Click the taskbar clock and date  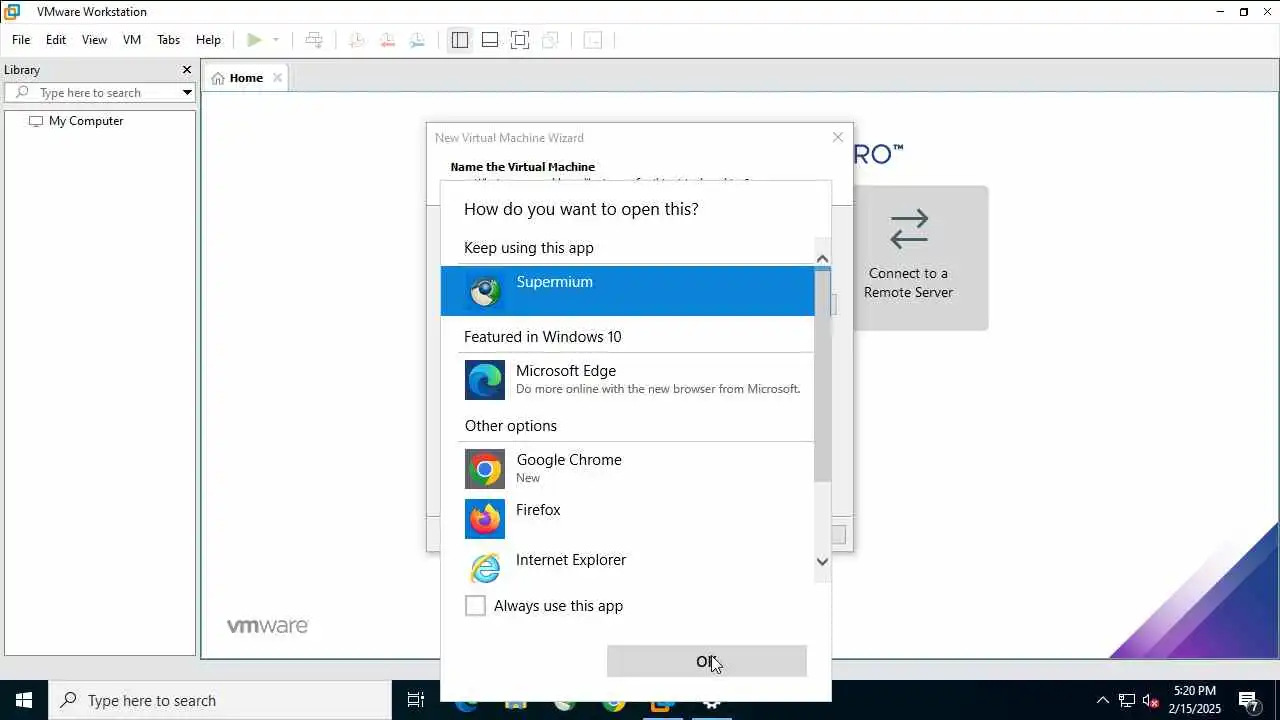click(x=1195, y=700)
